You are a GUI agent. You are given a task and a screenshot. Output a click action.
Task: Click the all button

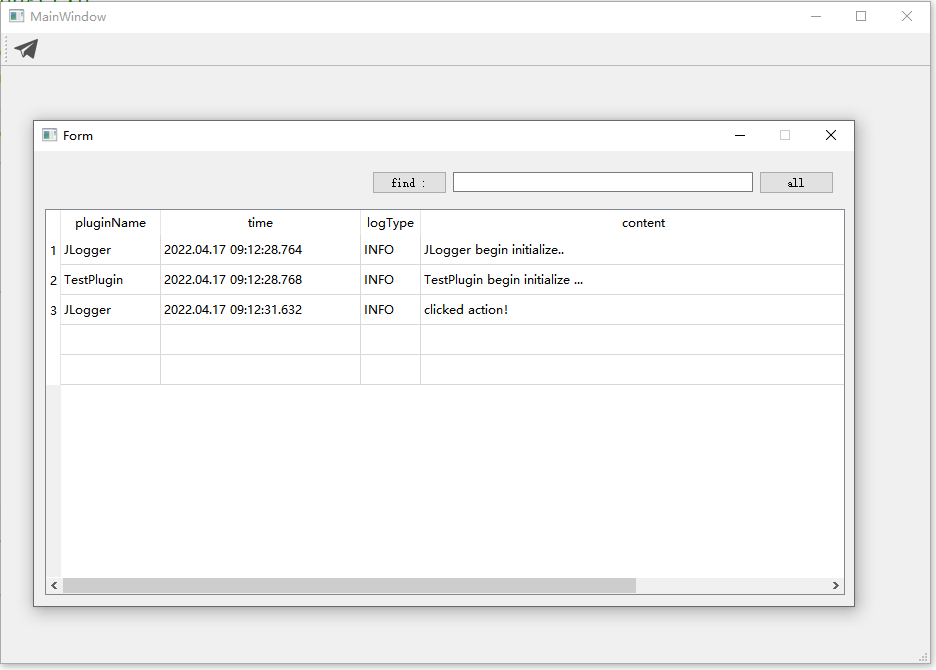(796, 183)
